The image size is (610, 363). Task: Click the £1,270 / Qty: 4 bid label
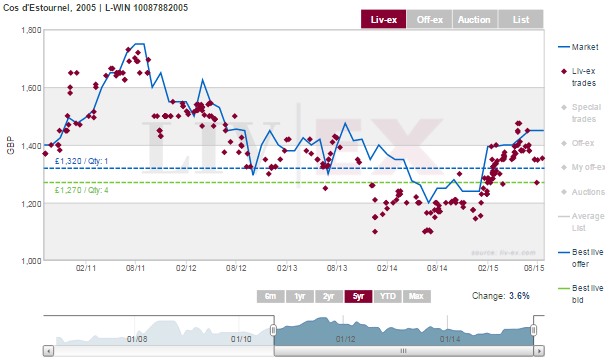click(x=81, y=190)
